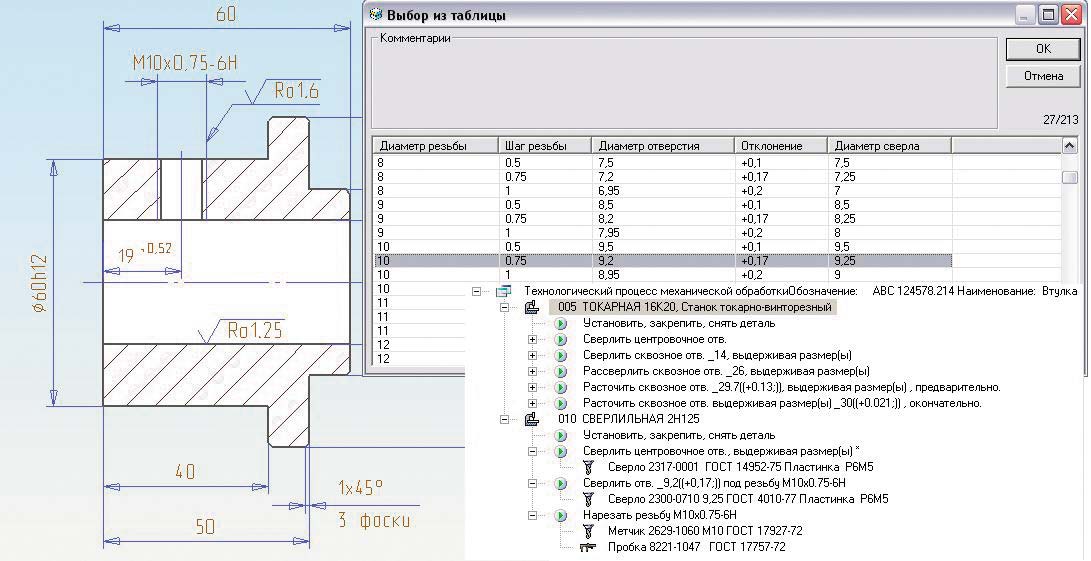Select Пробка 8221-1047 ГОСТ 17757-72 row
This screenshot has height=561, width=1091.
(696, 547)
